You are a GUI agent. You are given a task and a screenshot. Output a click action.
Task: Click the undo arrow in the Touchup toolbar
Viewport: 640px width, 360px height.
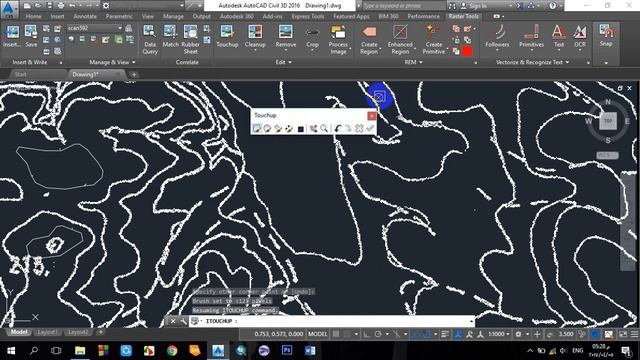(338, 129)
